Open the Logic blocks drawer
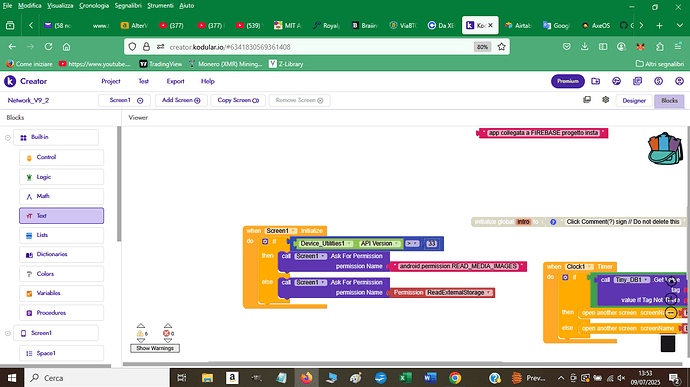 [61, 177]
